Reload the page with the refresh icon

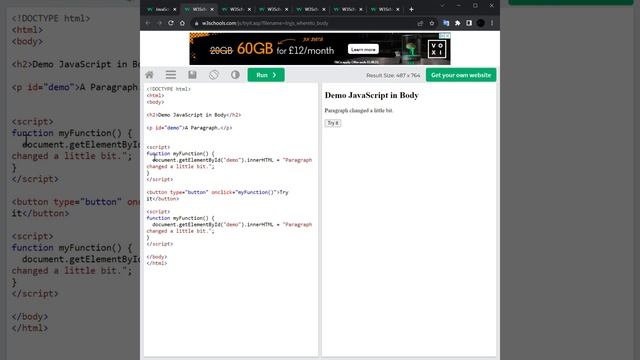click(x=171, y=23)
